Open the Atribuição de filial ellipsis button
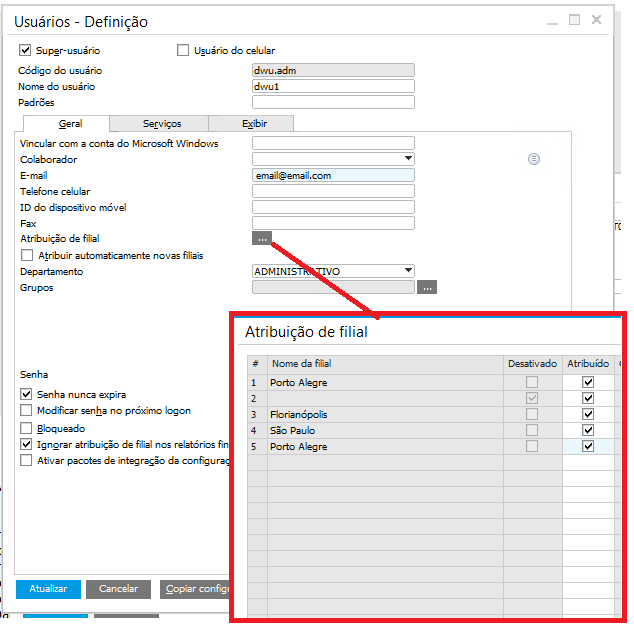Screen dimensions: 634x624 (262, 239)
